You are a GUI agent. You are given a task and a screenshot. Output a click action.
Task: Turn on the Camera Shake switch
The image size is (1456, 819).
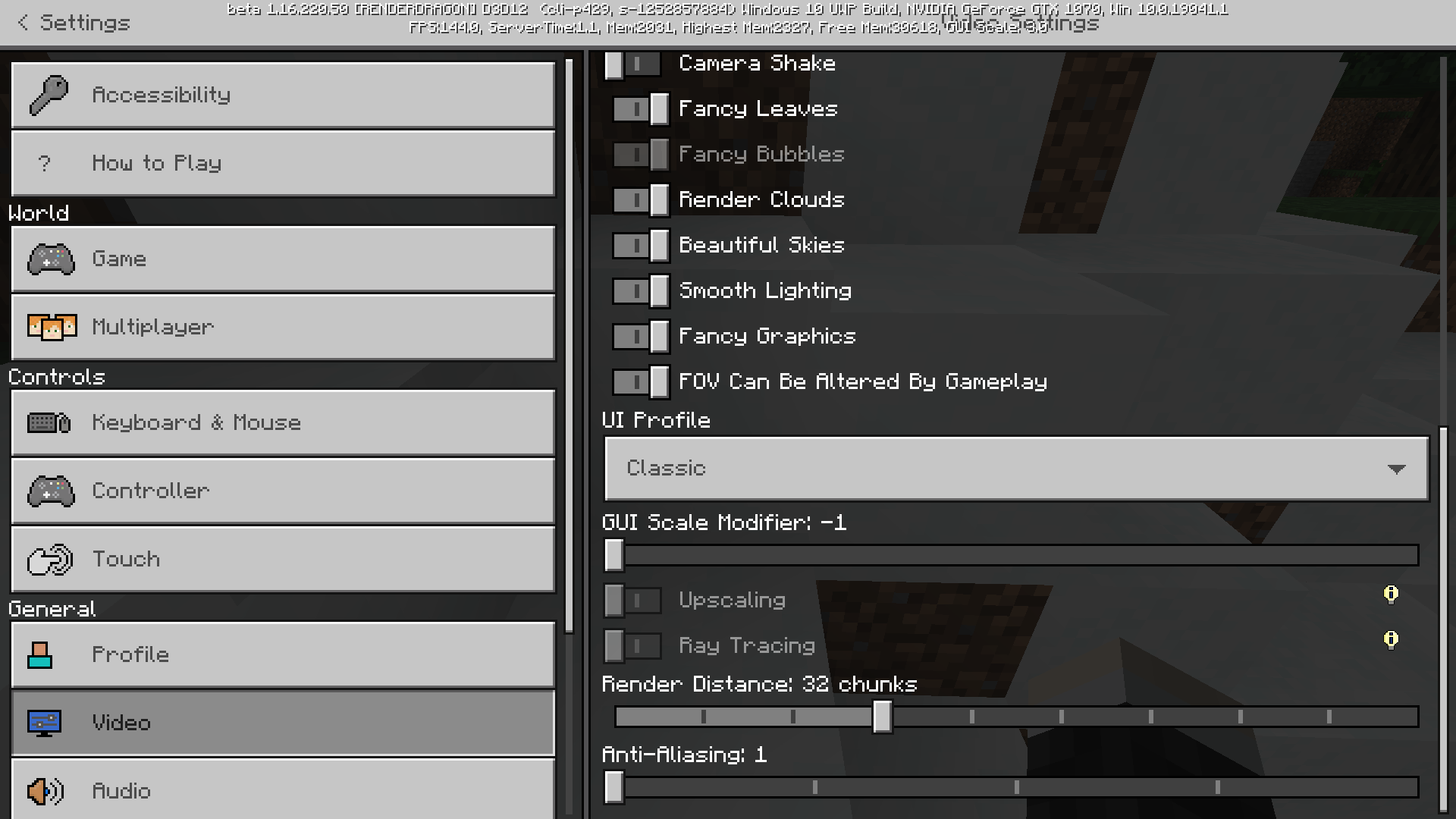(633, 64)
